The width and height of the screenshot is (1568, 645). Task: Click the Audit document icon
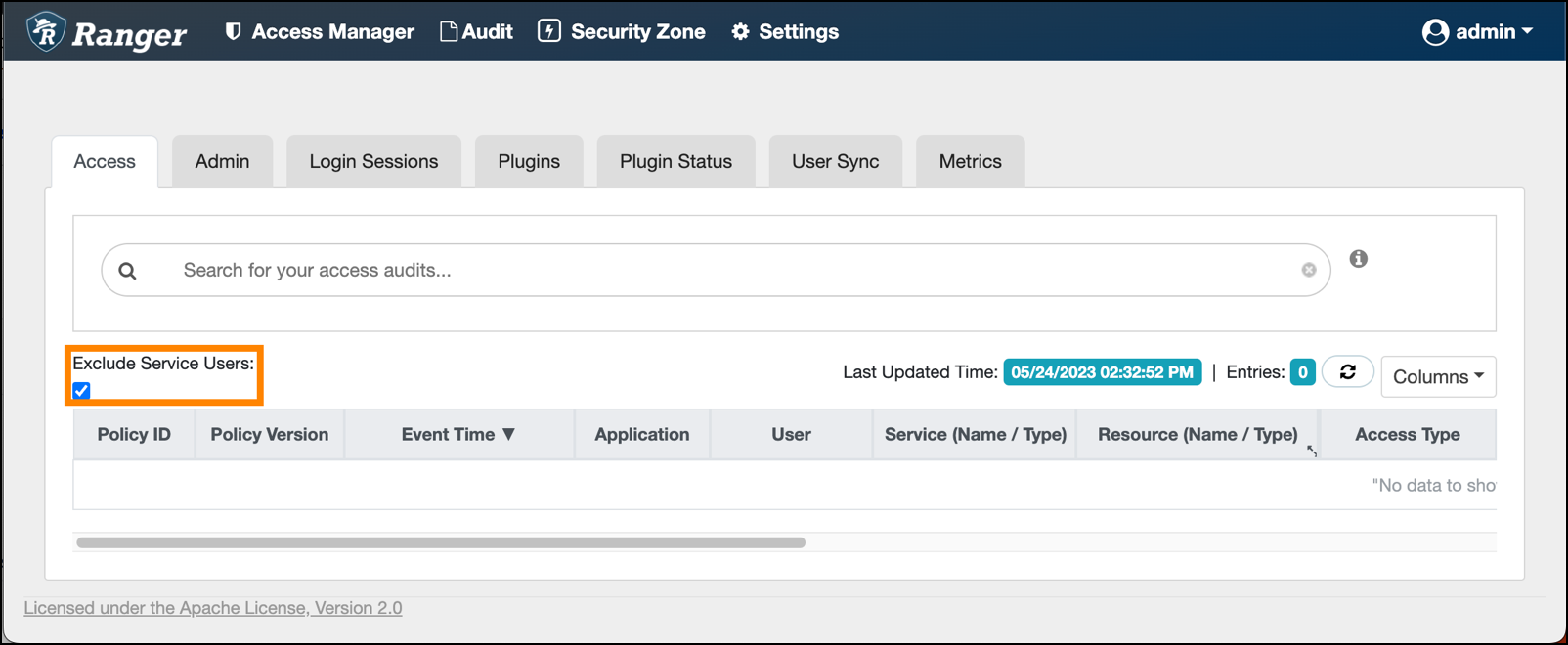coord(448,32)
